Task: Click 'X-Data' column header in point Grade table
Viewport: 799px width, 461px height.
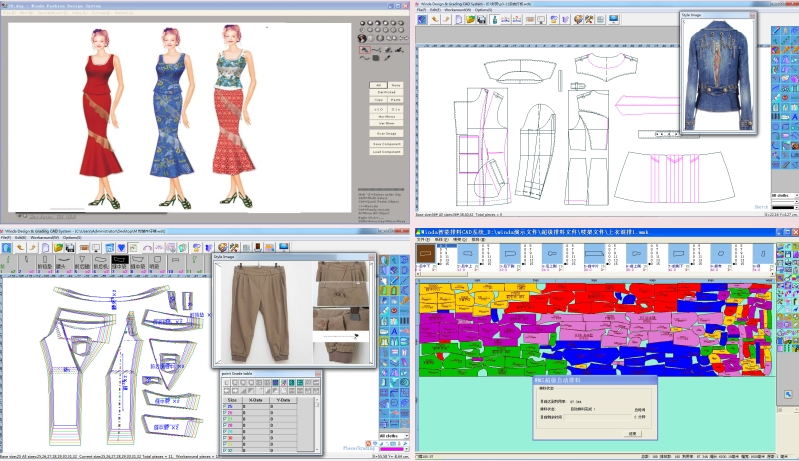Action: (255, 400)
